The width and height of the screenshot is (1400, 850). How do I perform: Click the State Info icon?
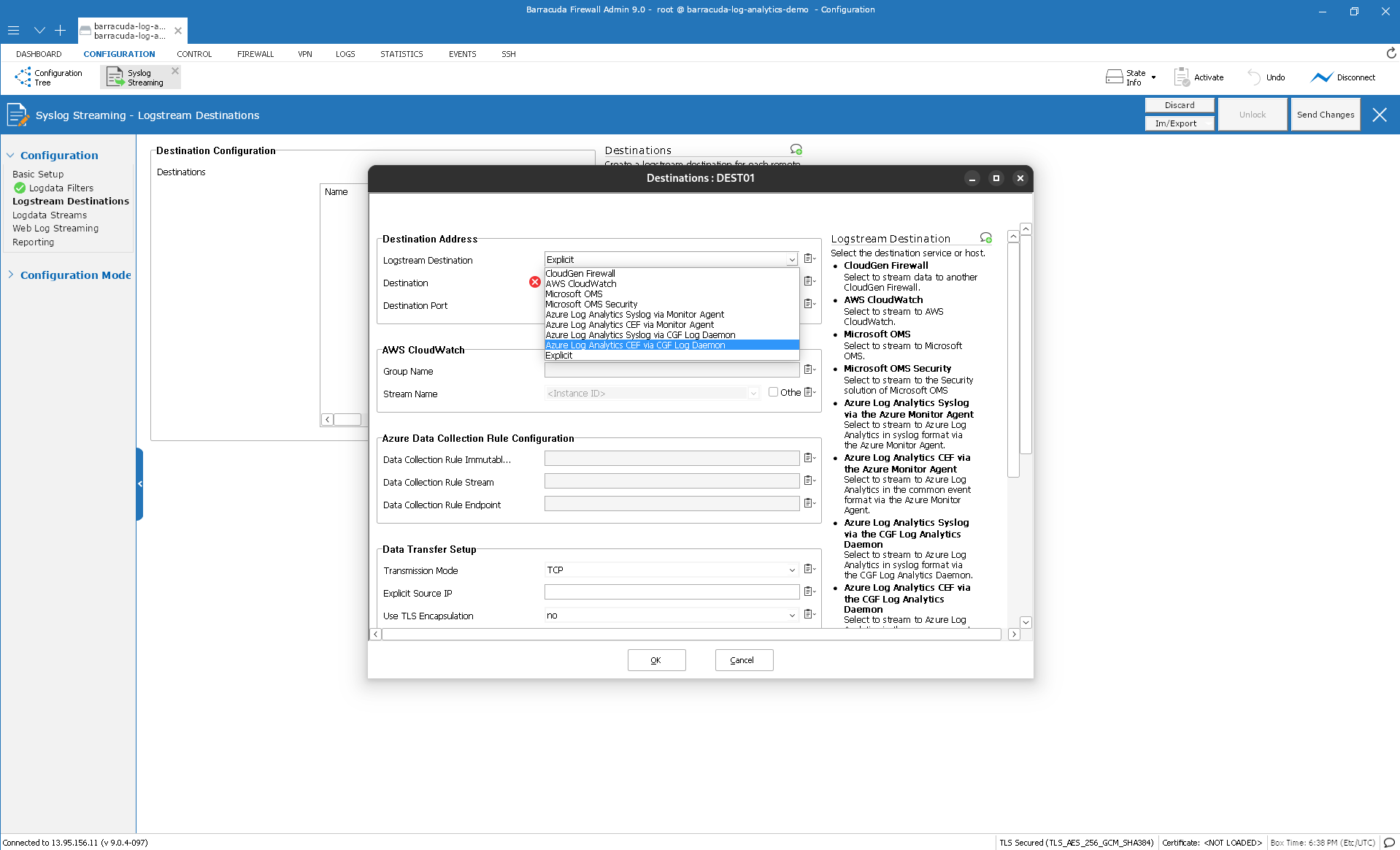1114,77
